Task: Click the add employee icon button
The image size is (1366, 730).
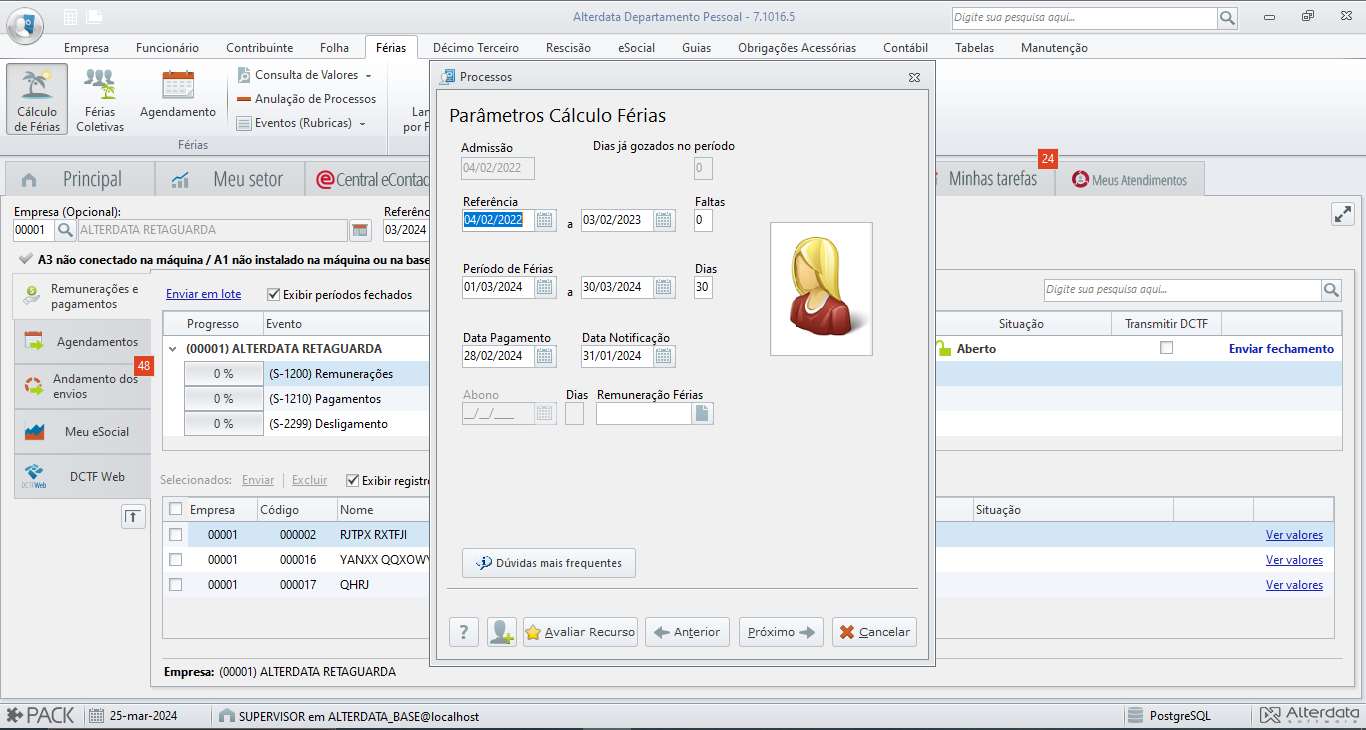Action: (x=501, y=632)
